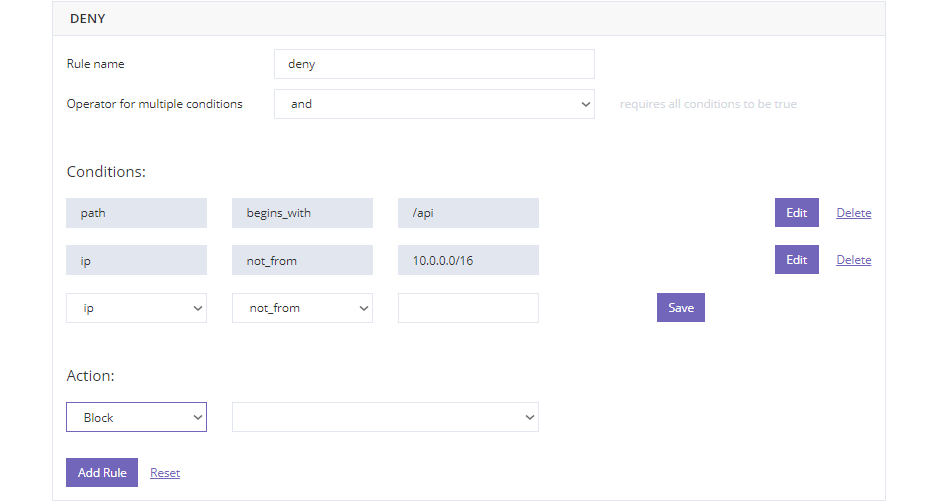Click the read-only 10.0.0.0/16 value field
Viewport: 936px width, 504px height.
[x=468, y=260]
